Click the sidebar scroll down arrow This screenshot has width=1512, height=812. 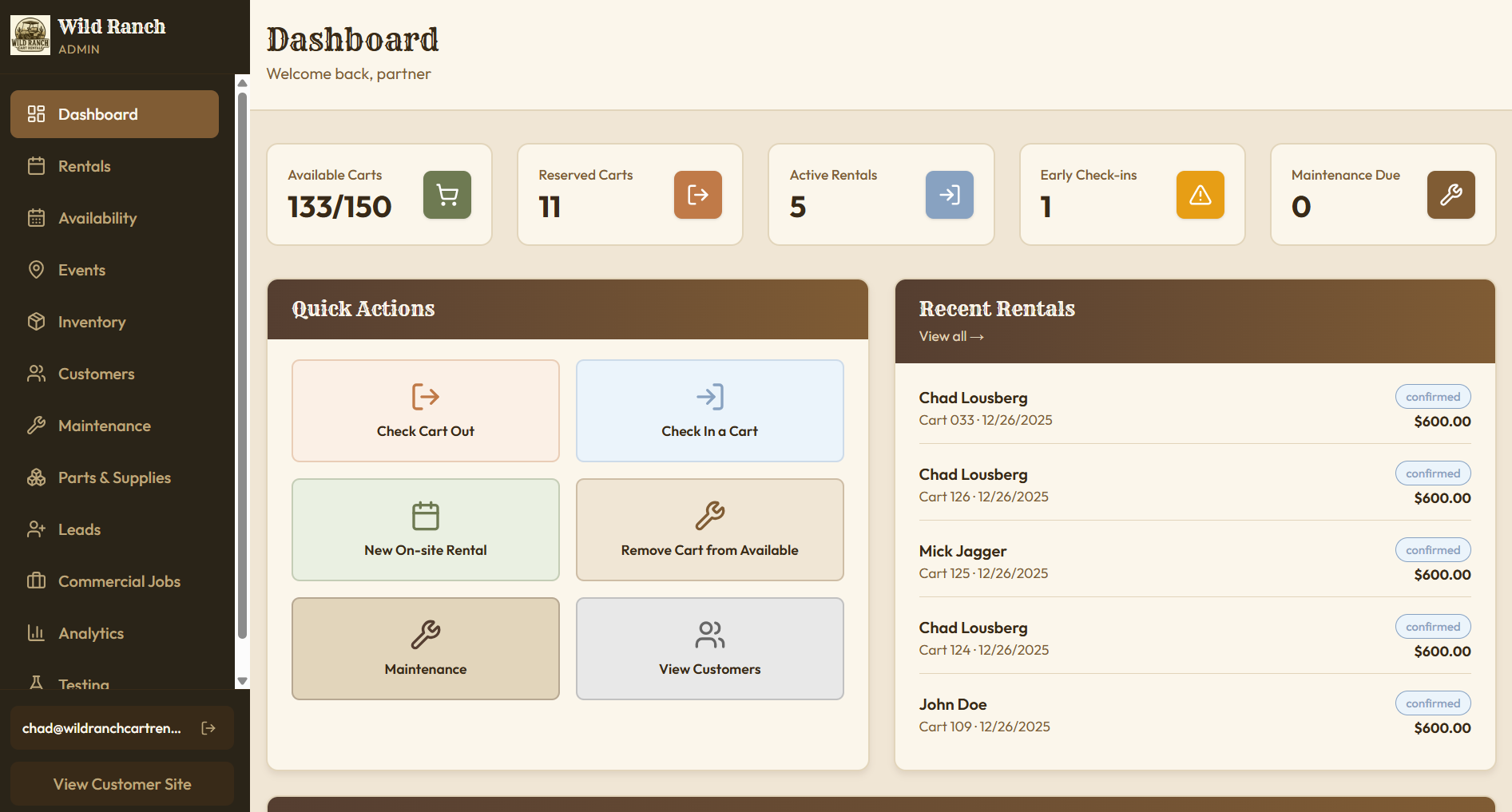pyautogui.click(x=243, y=681)
